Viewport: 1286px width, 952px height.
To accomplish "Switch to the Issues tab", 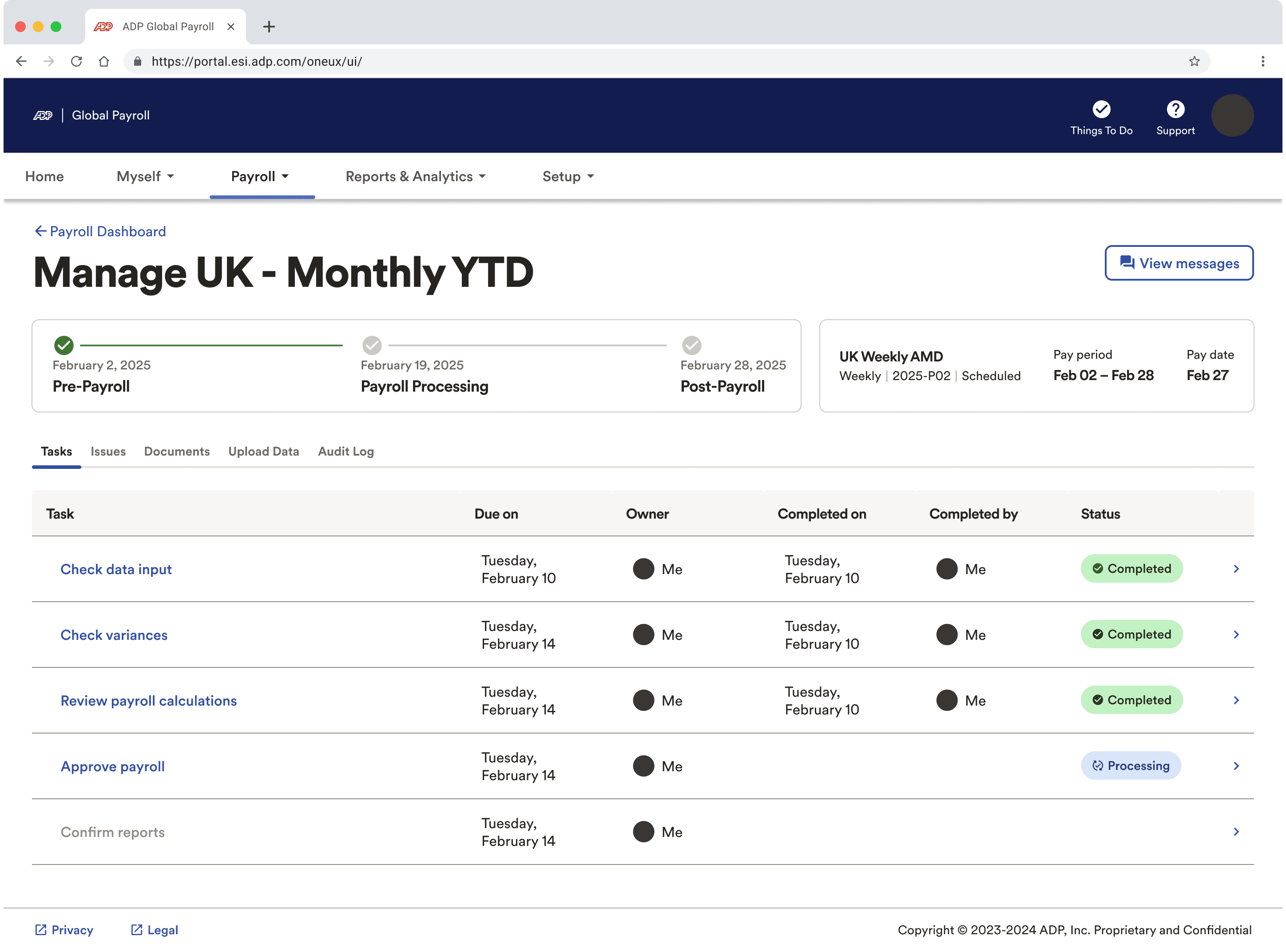I will point(108,451).
